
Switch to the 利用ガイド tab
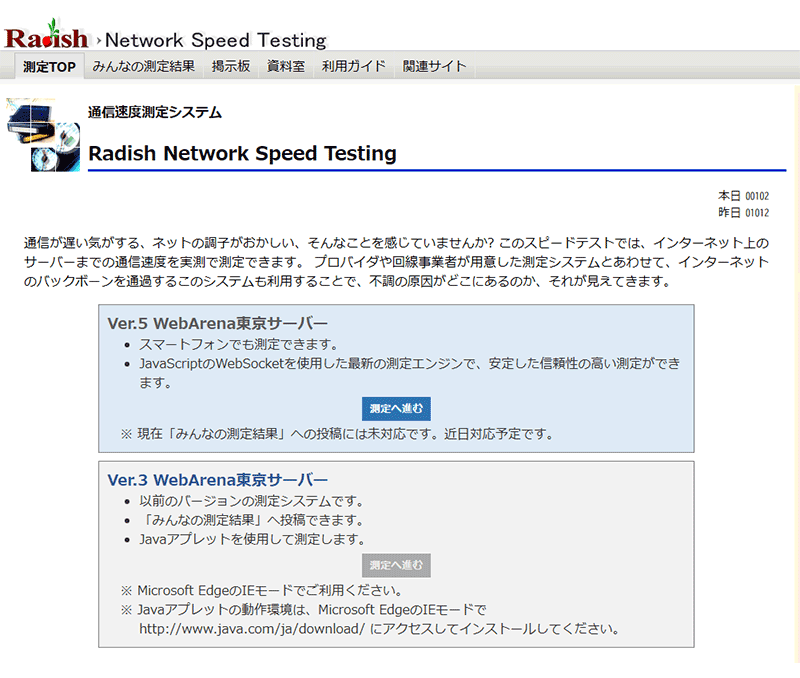[354, 67]
